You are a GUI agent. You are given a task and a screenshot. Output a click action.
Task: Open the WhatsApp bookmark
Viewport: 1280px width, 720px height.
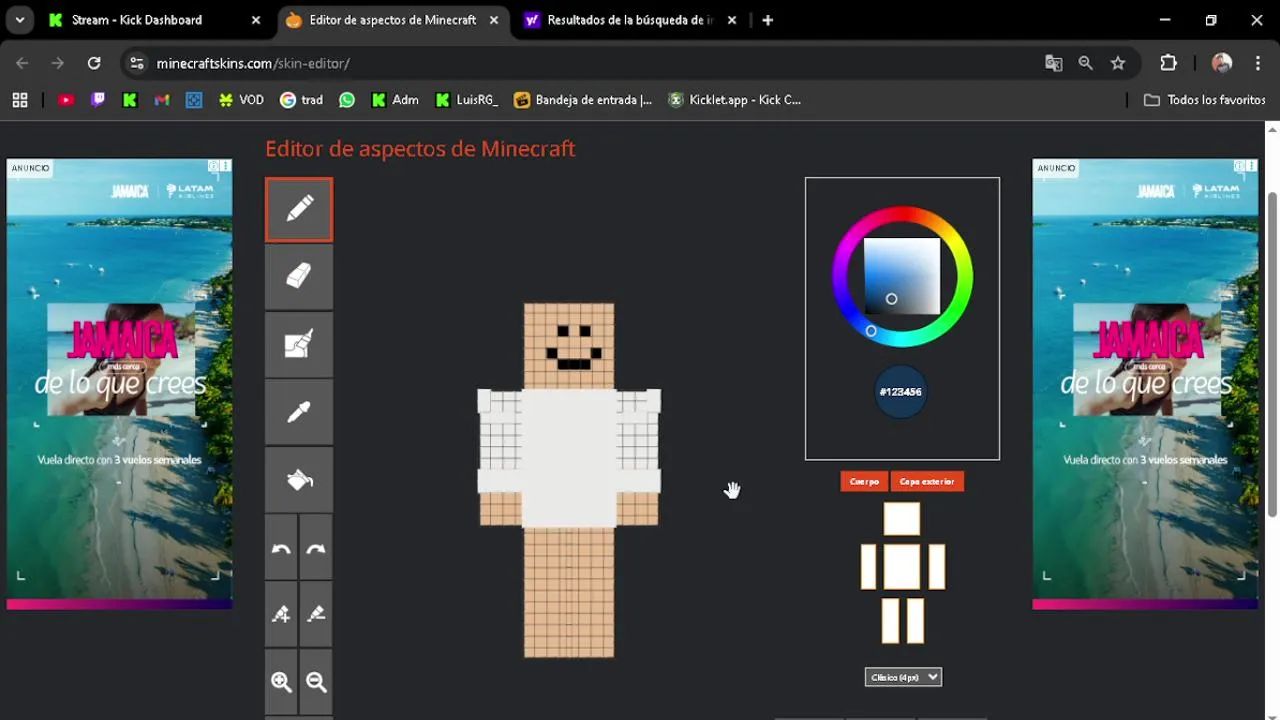(x=347, y=100)
